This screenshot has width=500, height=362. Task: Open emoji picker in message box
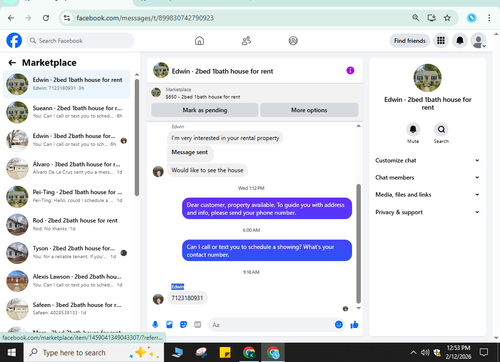[x=339, y=324]
